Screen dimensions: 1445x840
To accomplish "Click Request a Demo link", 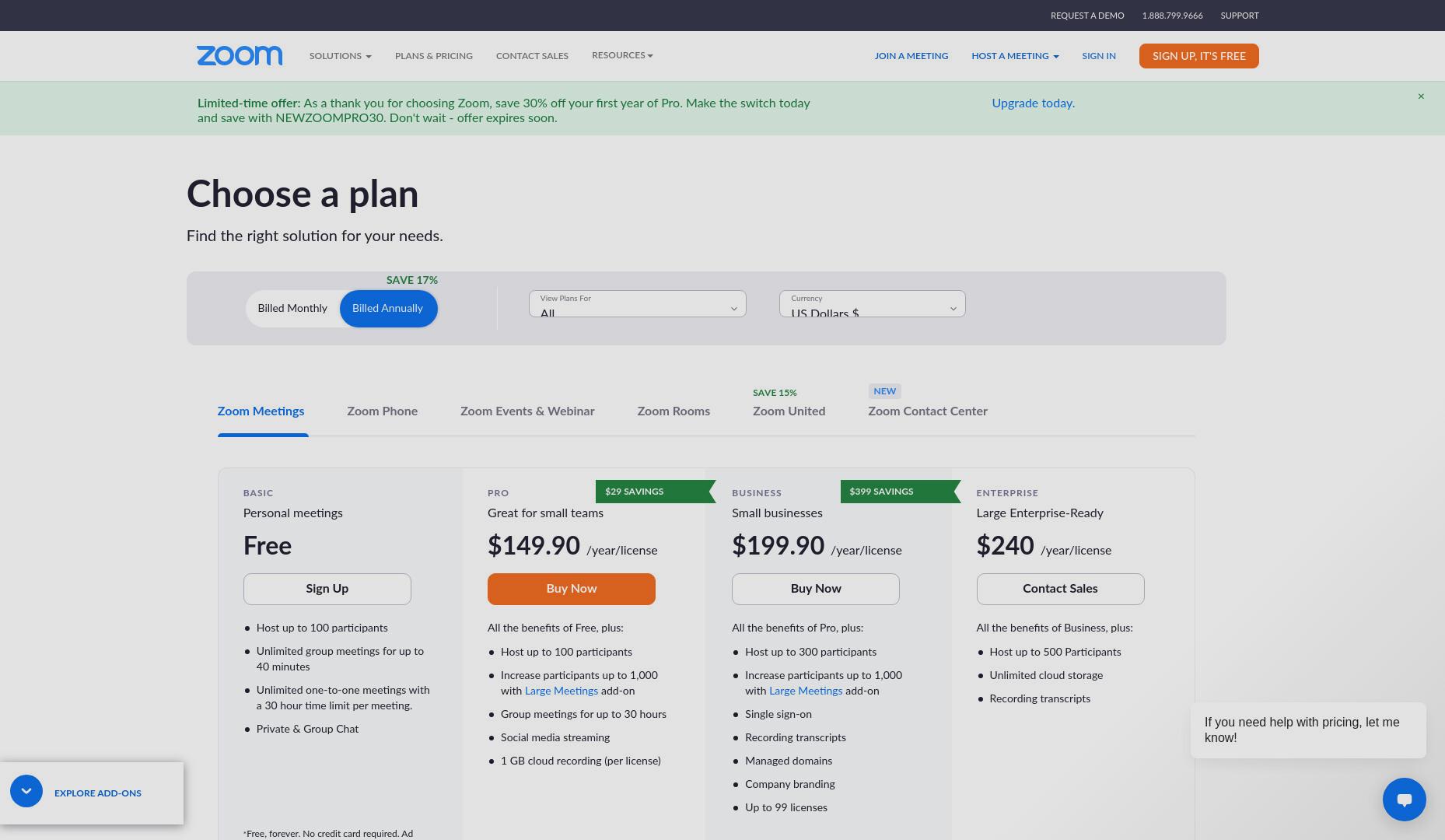I will (1087, 16).
